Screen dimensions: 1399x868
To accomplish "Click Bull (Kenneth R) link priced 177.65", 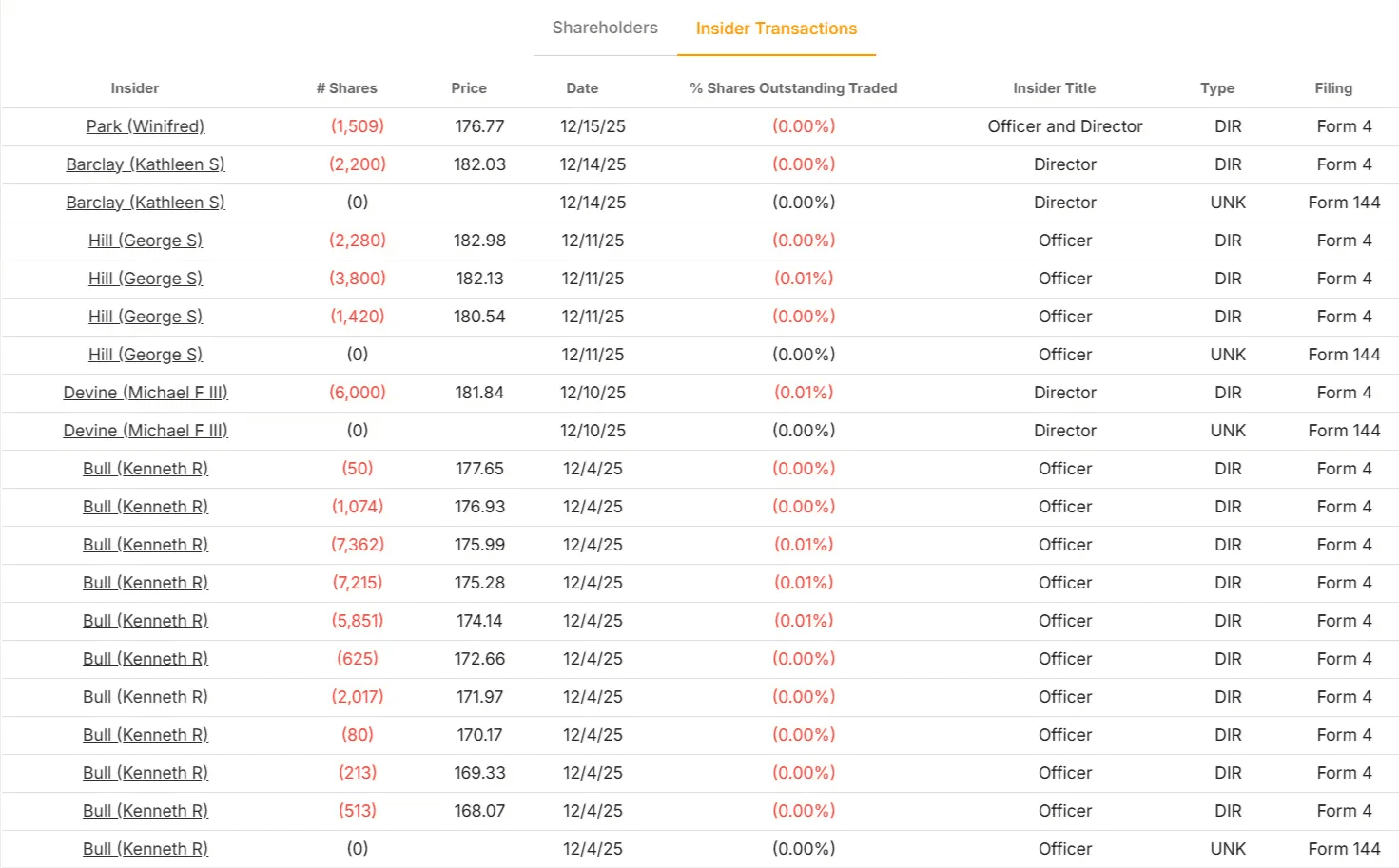I will click(x=146, y=469).
